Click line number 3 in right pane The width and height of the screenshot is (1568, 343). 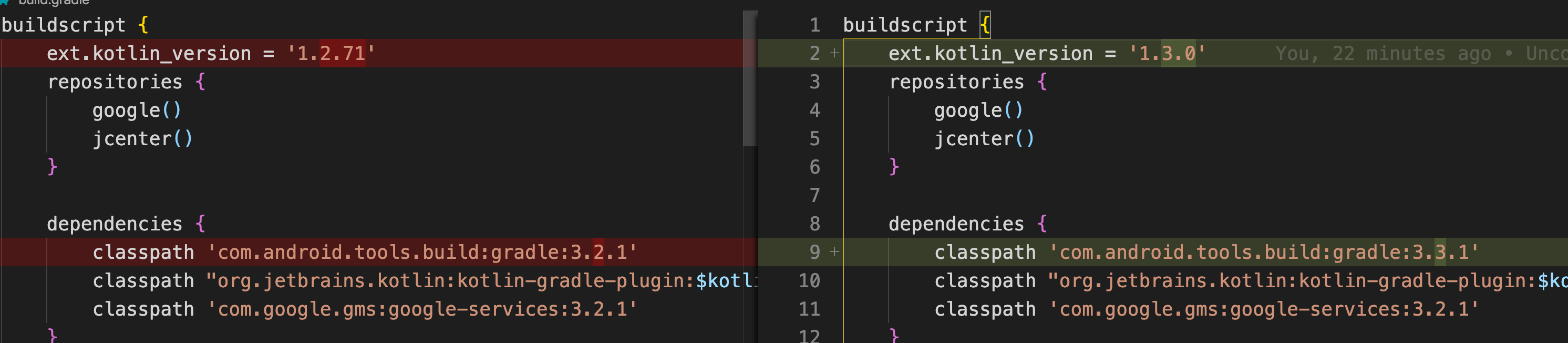coord(814,82)
